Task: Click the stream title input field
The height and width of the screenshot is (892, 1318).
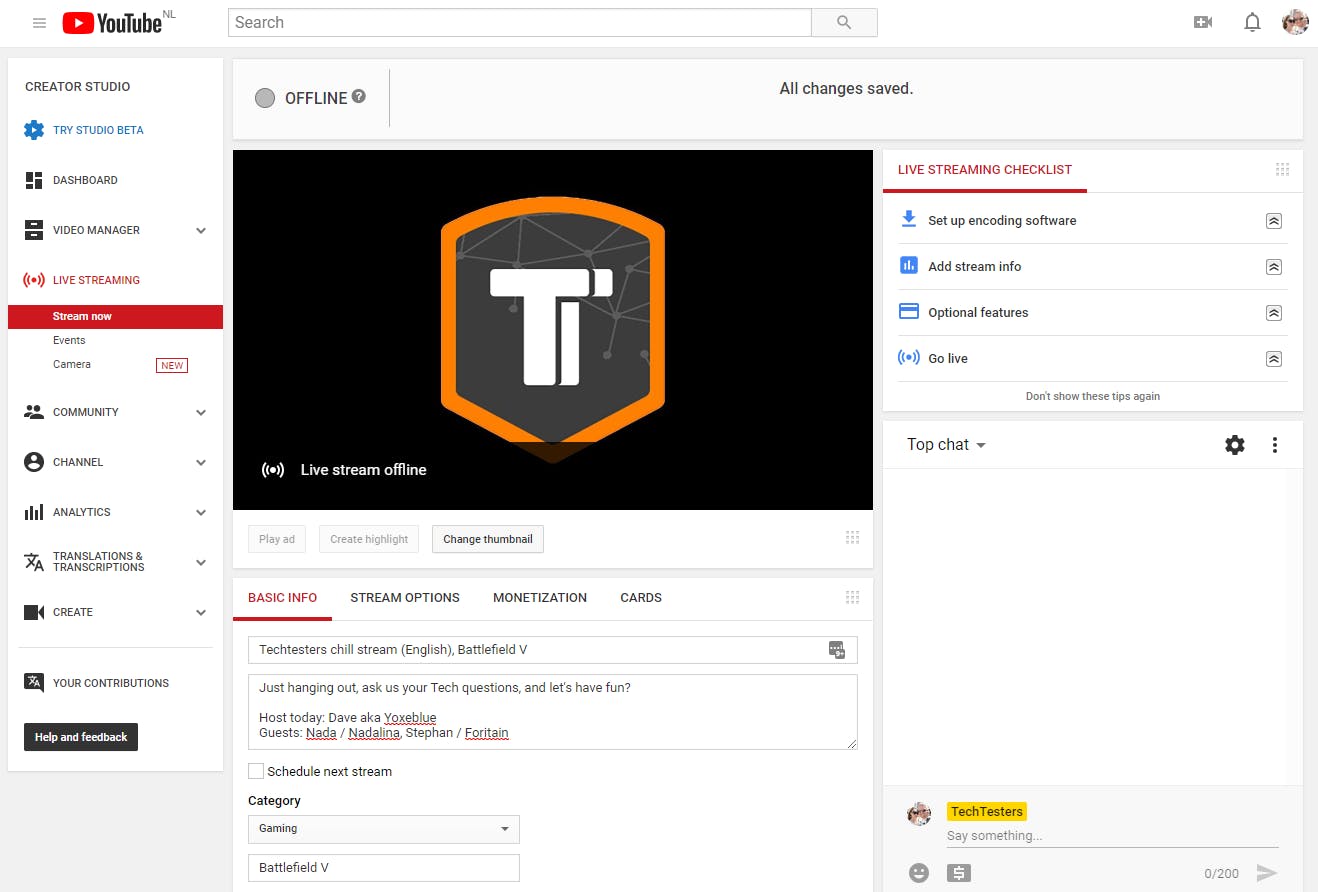Action: click(553, 650)
